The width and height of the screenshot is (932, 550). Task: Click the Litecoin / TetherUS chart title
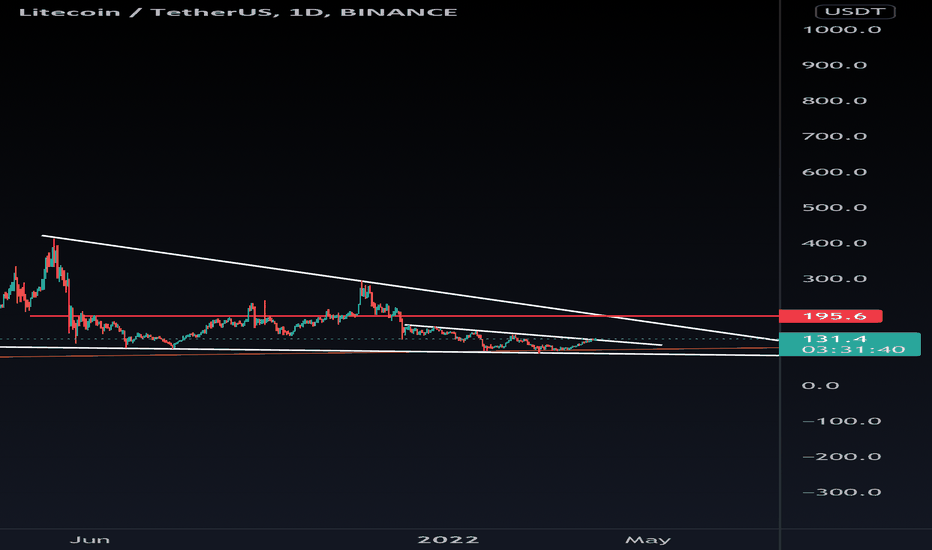click(x=238, y=12)
